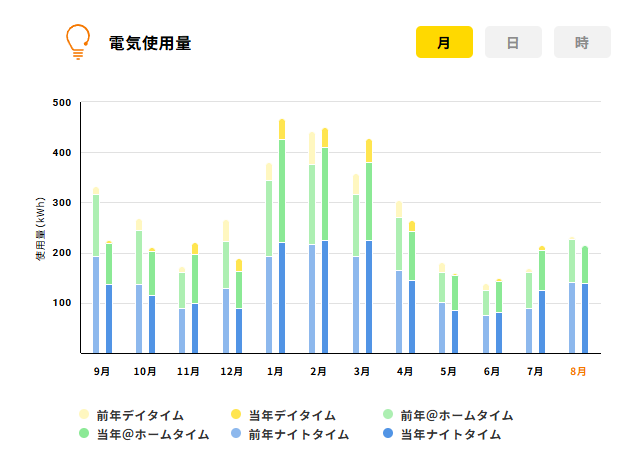Switch to the 月 (monthly) view tab
This screenshot has height=454, width=627.
(x=444, y=42)
